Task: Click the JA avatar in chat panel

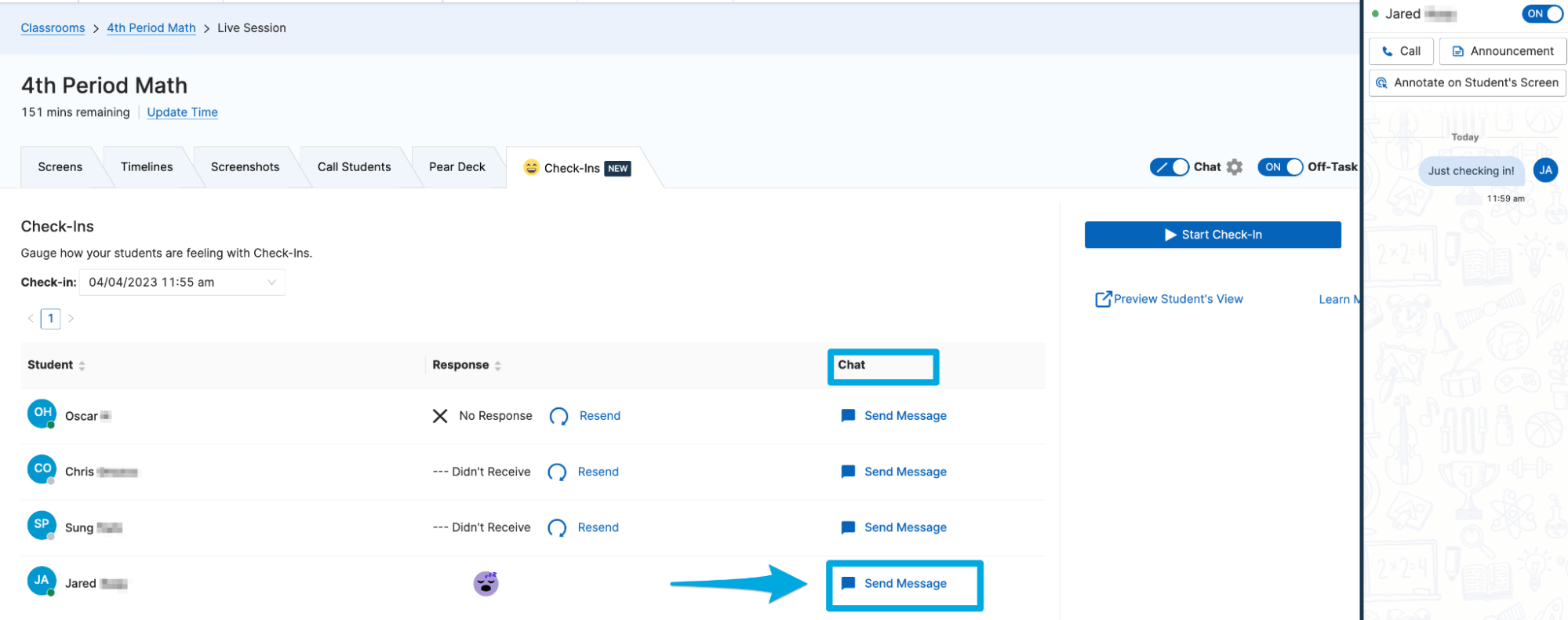Action: tap(1545, 170)
